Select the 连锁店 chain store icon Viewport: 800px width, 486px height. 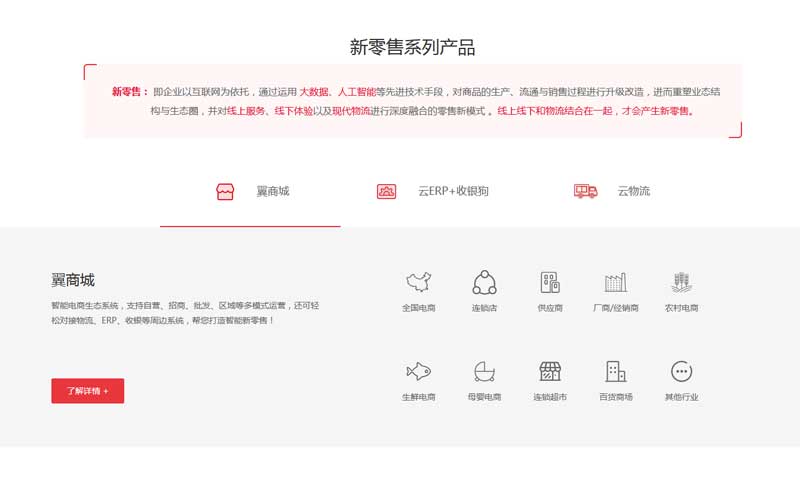click(484, 282)
